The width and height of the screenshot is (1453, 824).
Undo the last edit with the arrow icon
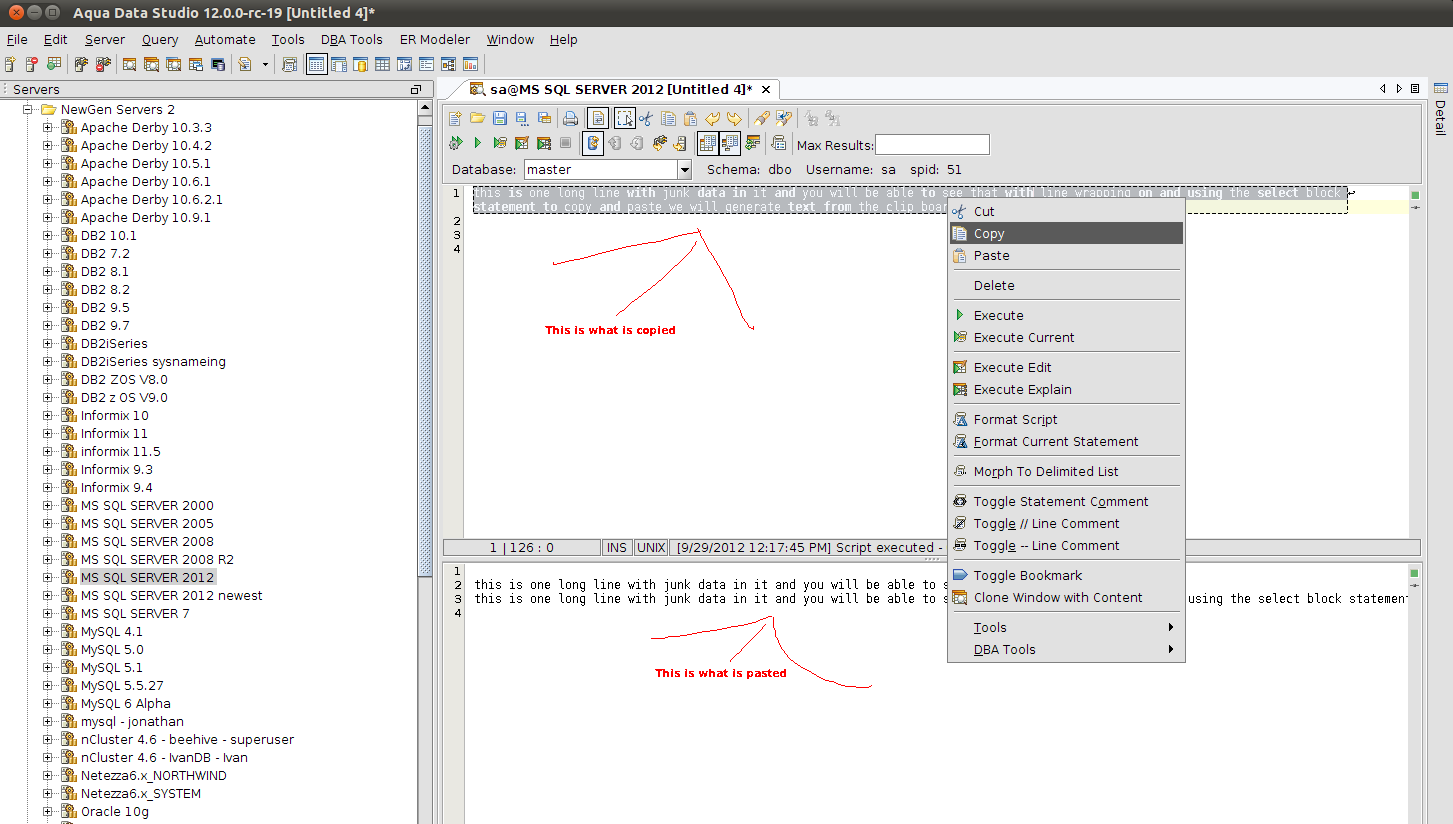point(713,118)
